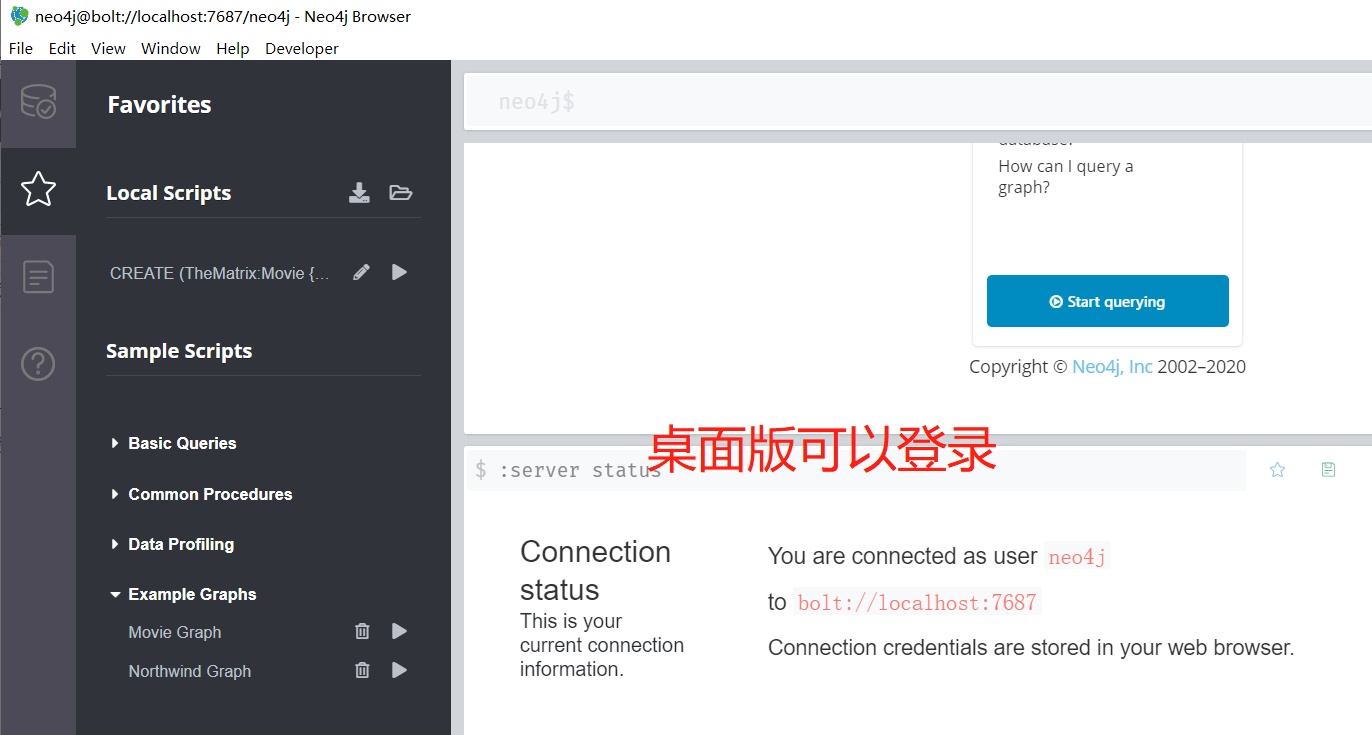1372x735 pixels.
Task: Open the View menu
Action: [108, 48]
